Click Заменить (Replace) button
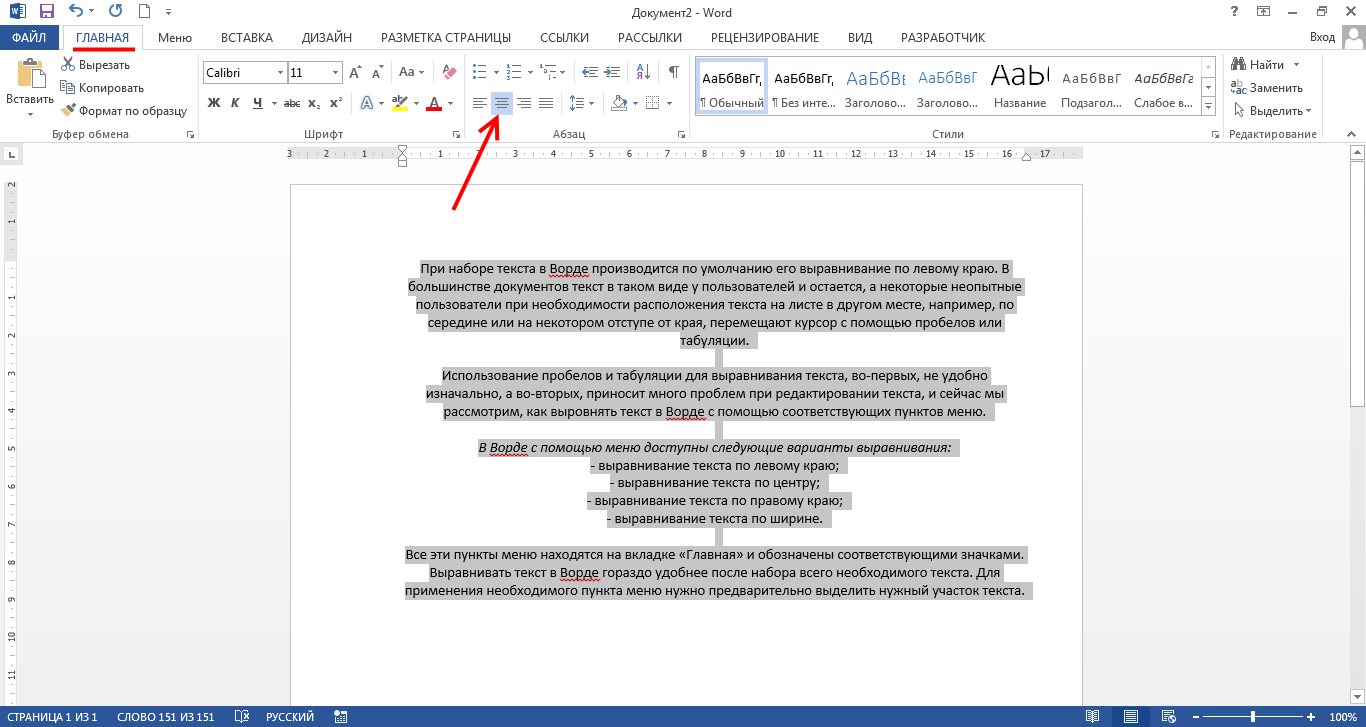The width and height of the screenshot is (1366, 727). point(1266,88)
